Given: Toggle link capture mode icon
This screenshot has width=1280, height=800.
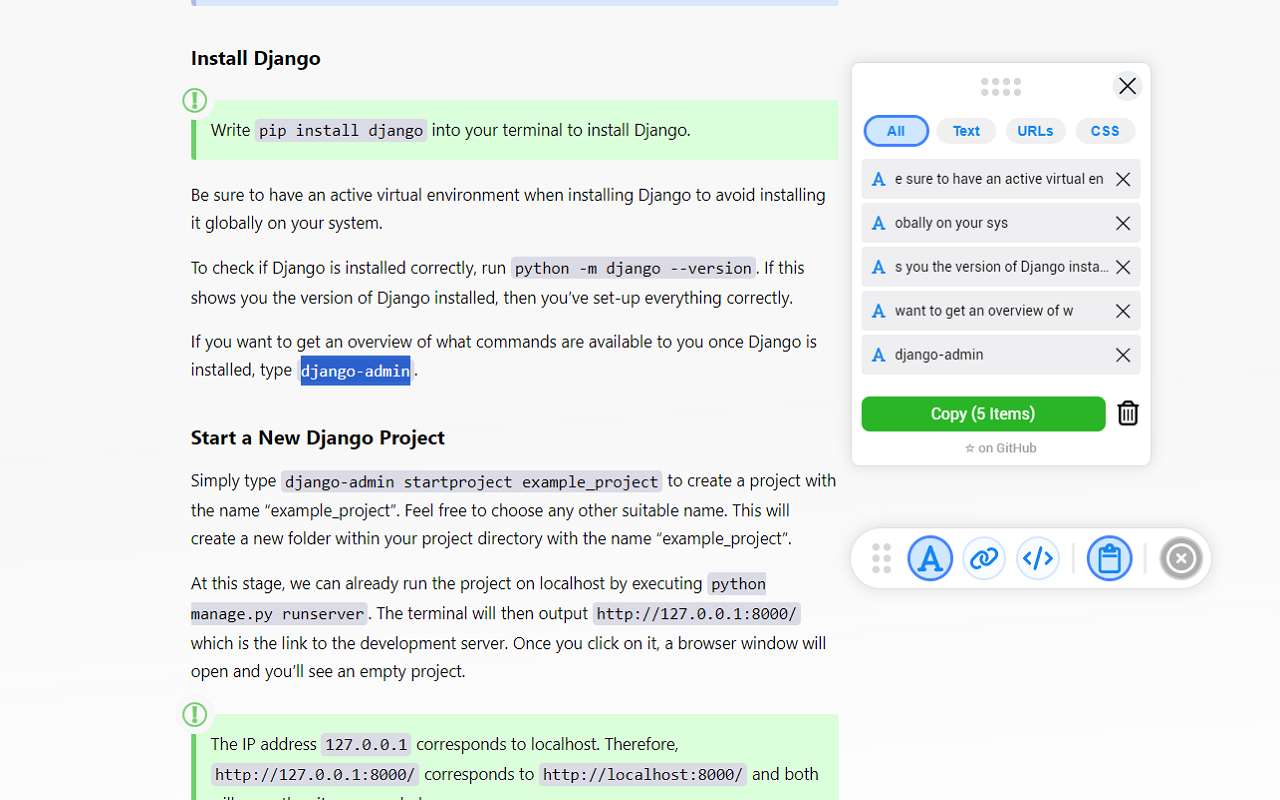Looking at the screenshot, I should pyautogui.click(x=984, y=558).
